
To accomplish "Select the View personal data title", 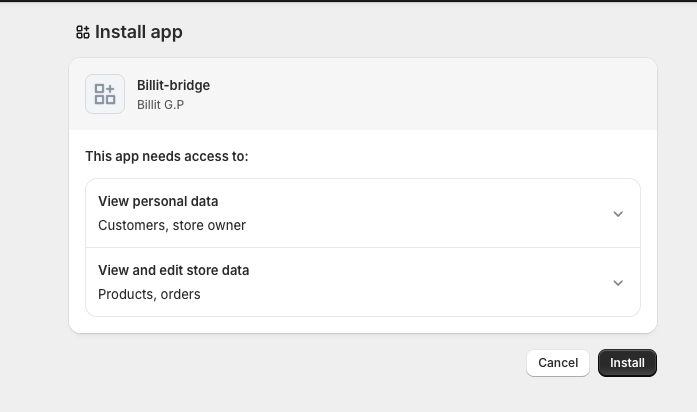I will (x=158, y=201).
